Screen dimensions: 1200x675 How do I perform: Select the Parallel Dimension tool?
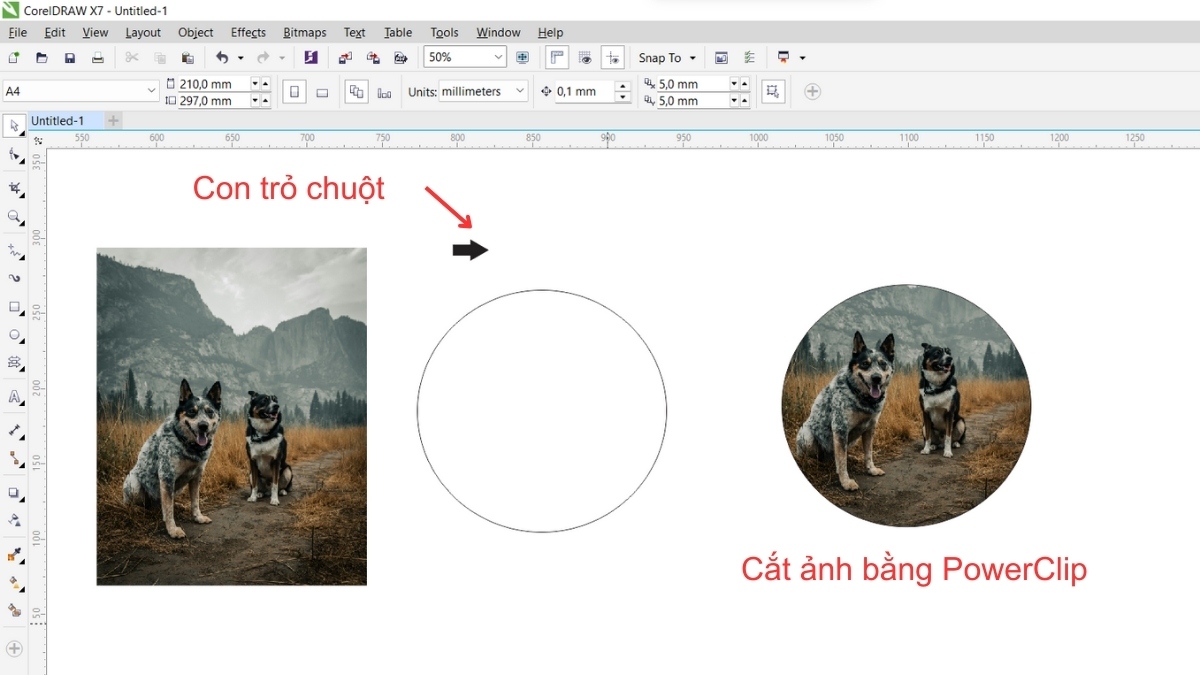[x=14, y=430]
